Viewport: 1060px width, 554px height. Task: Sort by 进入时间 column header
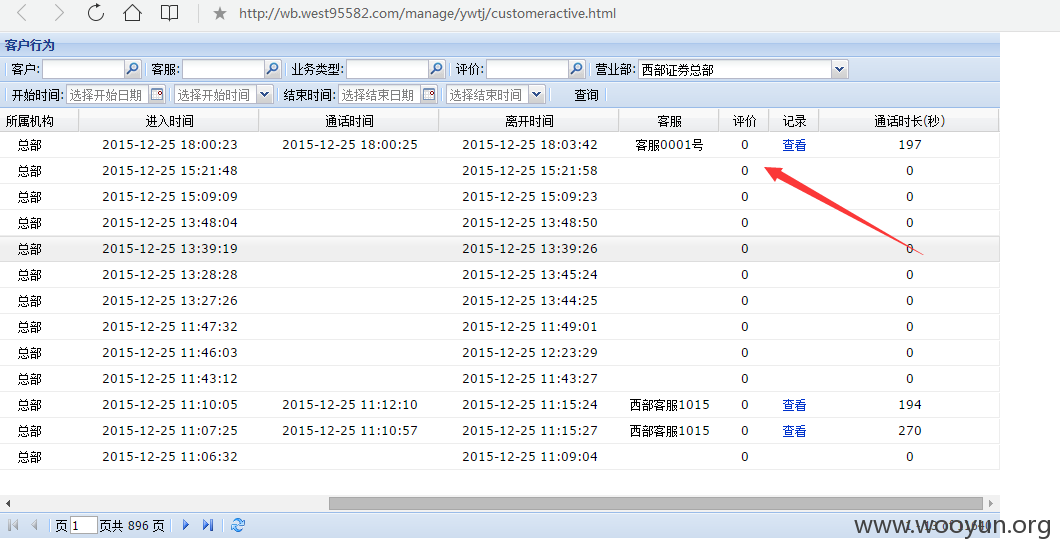[169, 121]
